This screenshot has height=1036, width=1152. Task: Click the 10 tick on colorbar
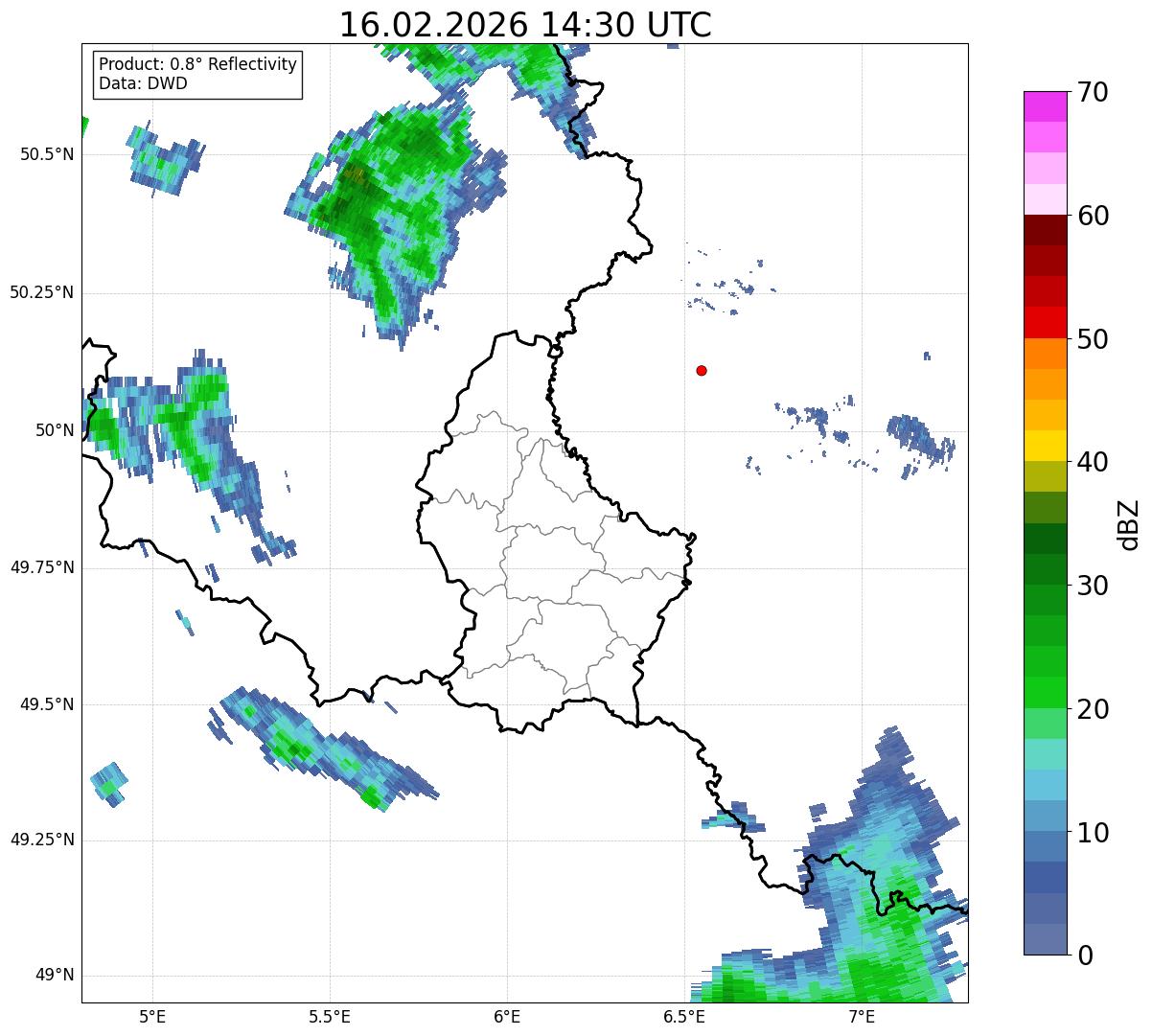pos(1092,833)
